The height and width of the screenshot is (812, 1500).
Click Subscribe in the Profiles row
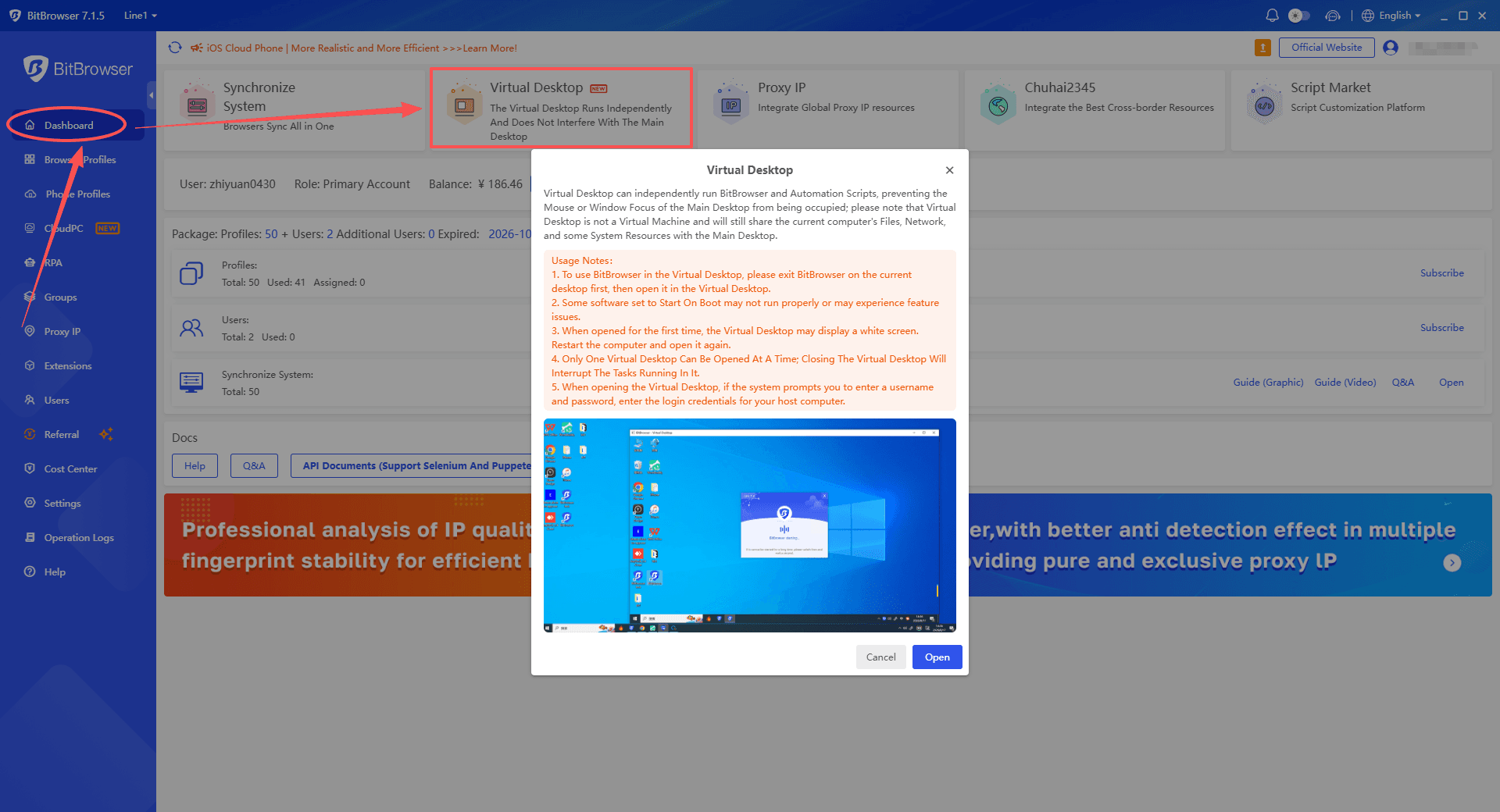tap(1441, 272)
